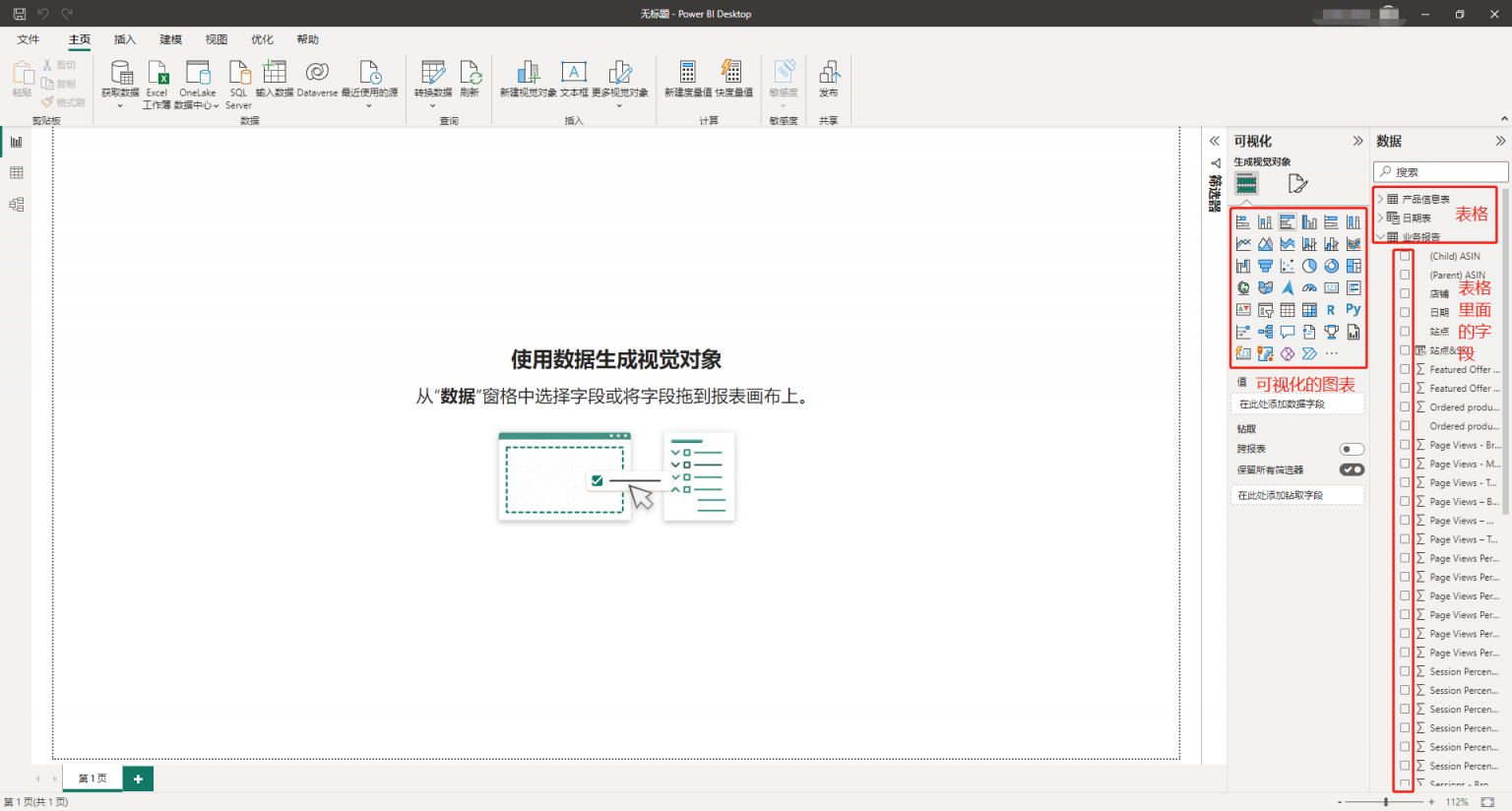Open table view from left sidebar

[16, 173]
